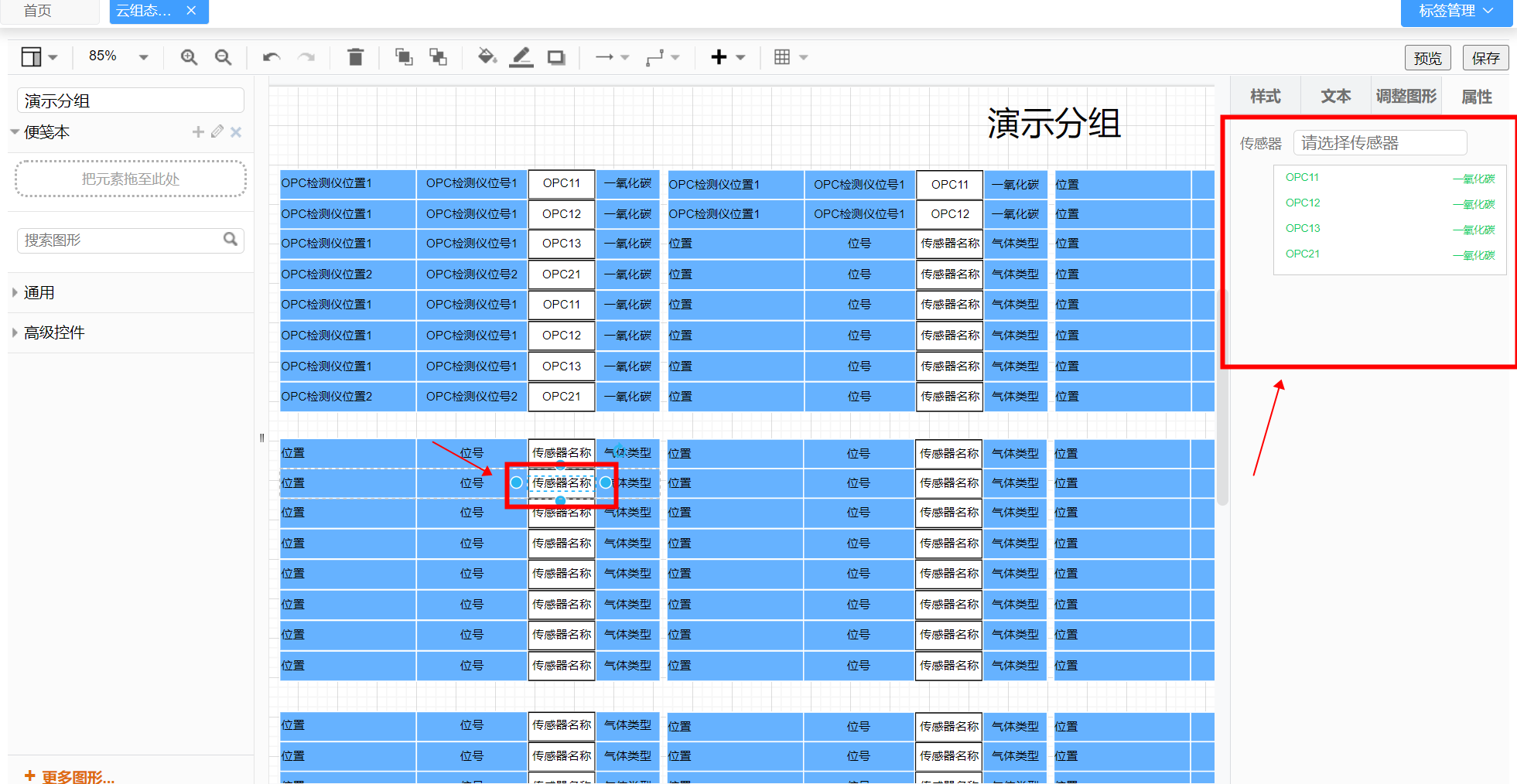Click the 预览 preview button
The width and height of the screenshot is (1517, 784).
(1427, 58)
